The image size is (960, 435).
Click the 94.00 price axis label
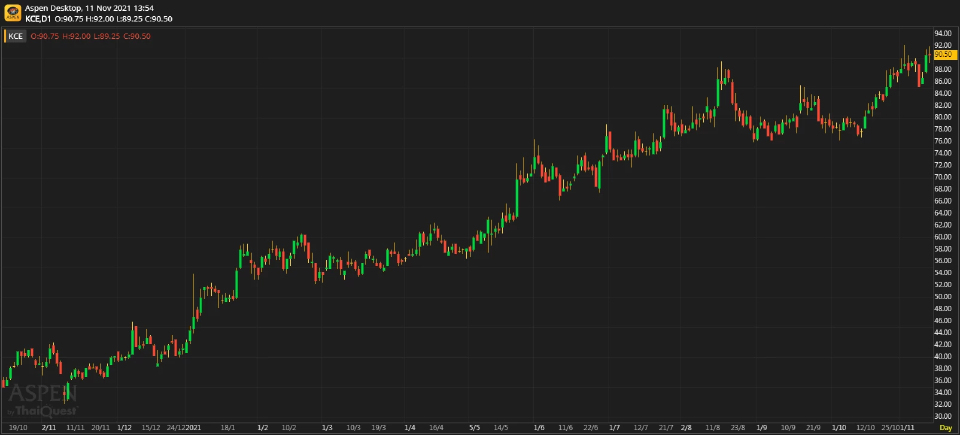pos(943,33)
